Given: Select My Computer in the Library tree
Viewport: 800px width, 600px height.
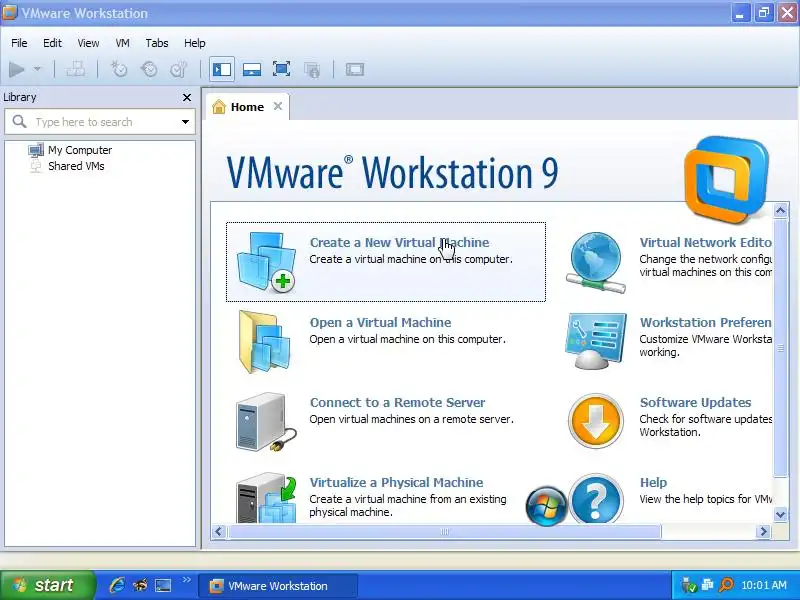Looking at the screenshot, I should coord(80,150).
